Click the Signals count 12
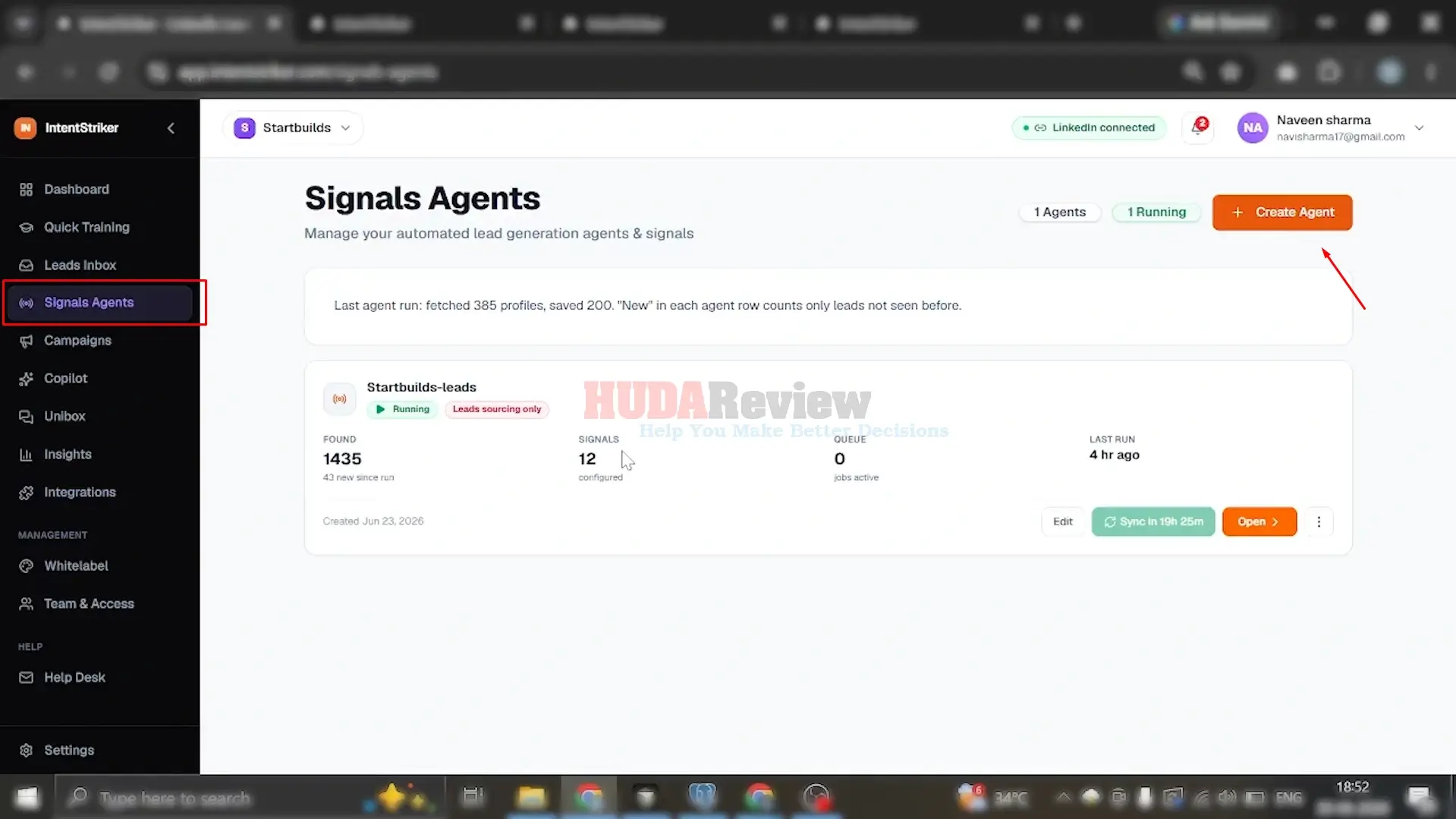The height and width of the screenshot is (819, 1456). 587,458
